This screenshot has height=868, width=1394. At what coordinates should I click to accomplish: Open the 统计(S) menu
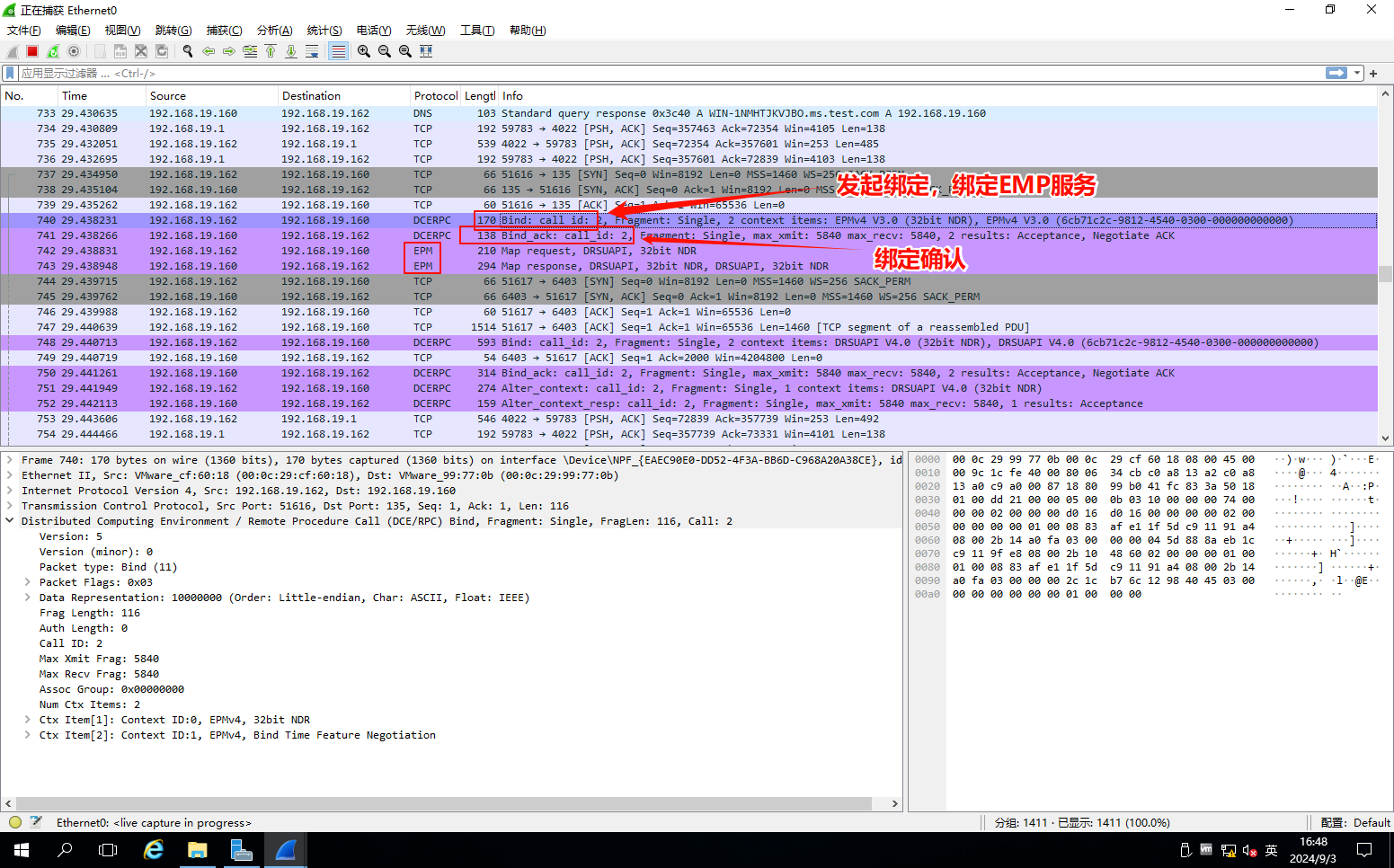(x=324, y=31)
